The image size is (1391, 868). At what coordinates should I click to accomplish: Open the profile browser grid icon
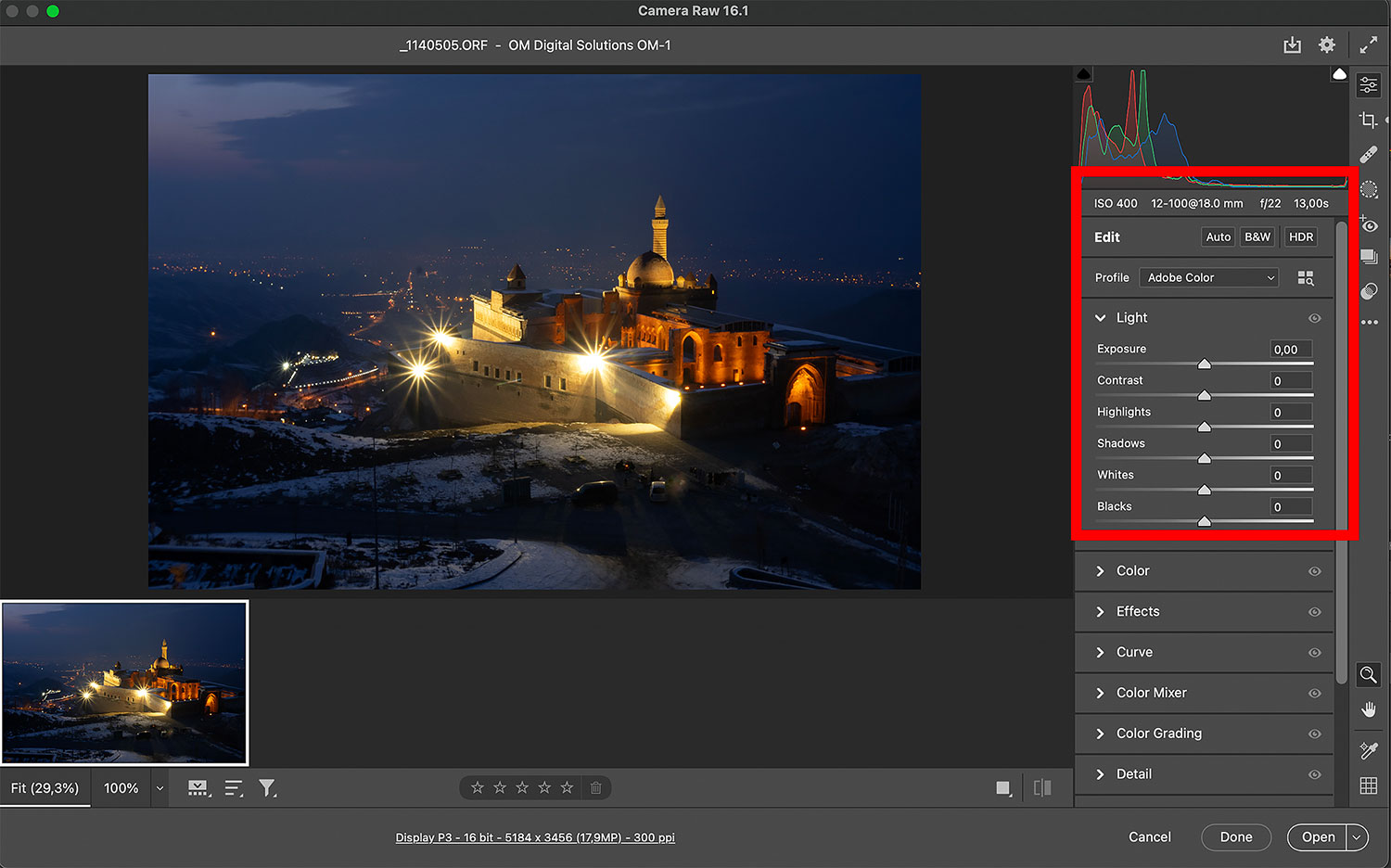pyautogui.click(x=1306, y=278)
